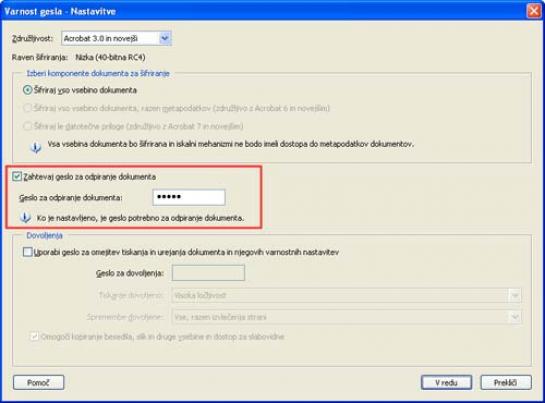Image resolution: width=545 pixels, height=403 pixels.
Task: Expand the 'Spremembe dovoljene' dropdown
Action: (515, 317)
